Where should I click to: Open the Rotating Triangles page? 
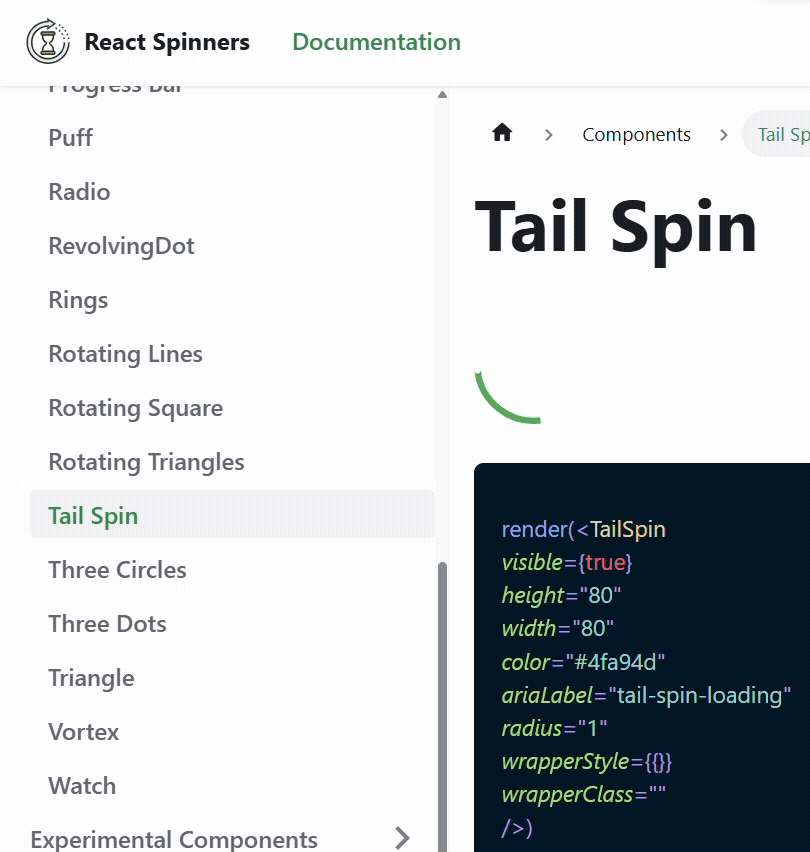point(146,462)
